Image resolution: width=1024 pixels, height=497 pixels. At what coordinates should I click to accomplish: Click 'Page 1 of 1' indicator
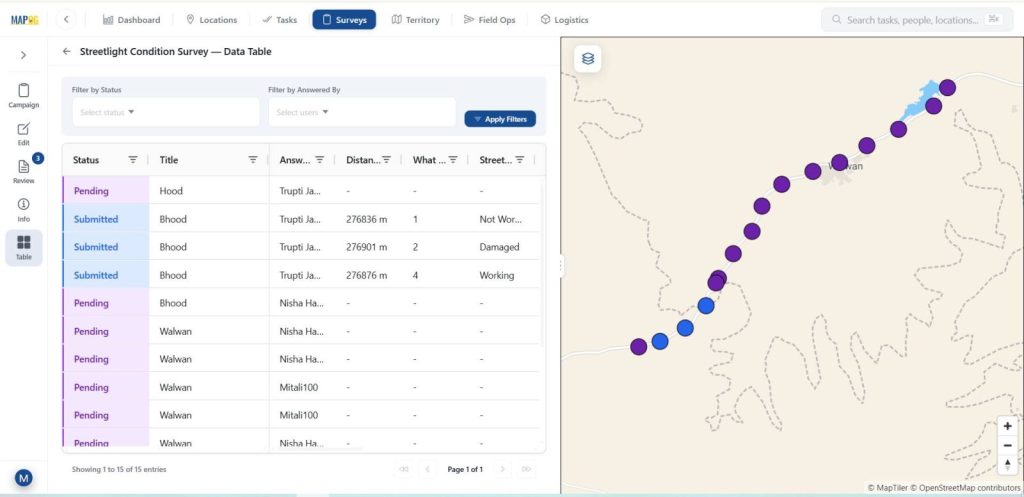465,469
